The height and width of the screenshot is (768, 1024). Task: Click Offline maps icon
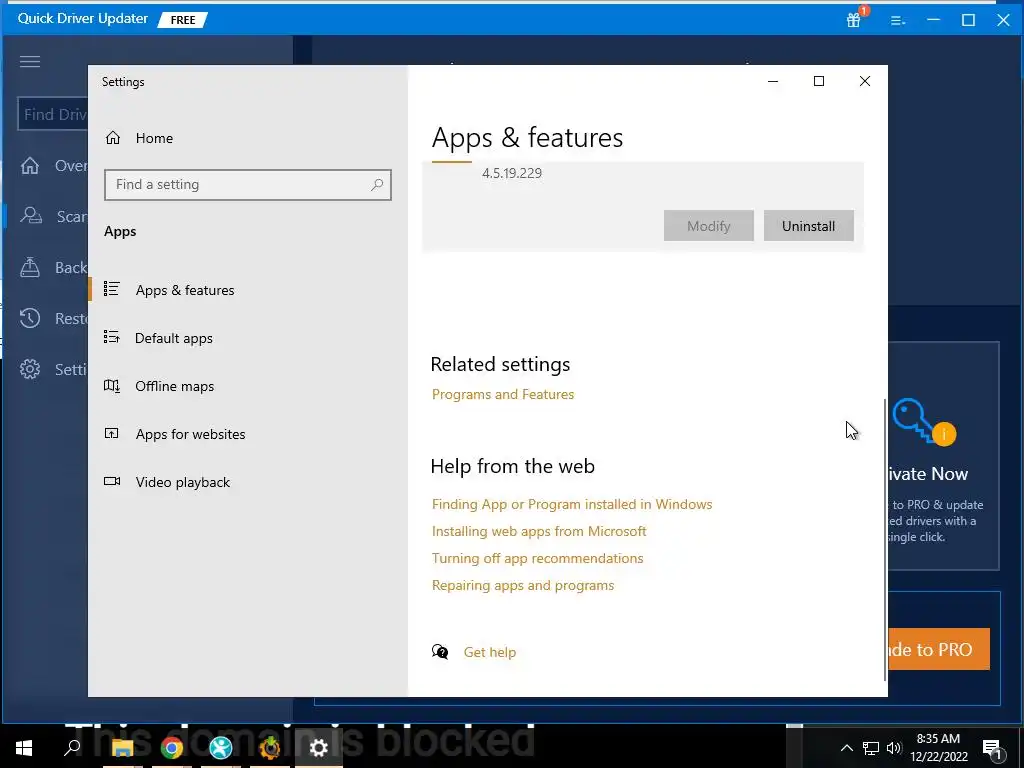pos(112,385)
